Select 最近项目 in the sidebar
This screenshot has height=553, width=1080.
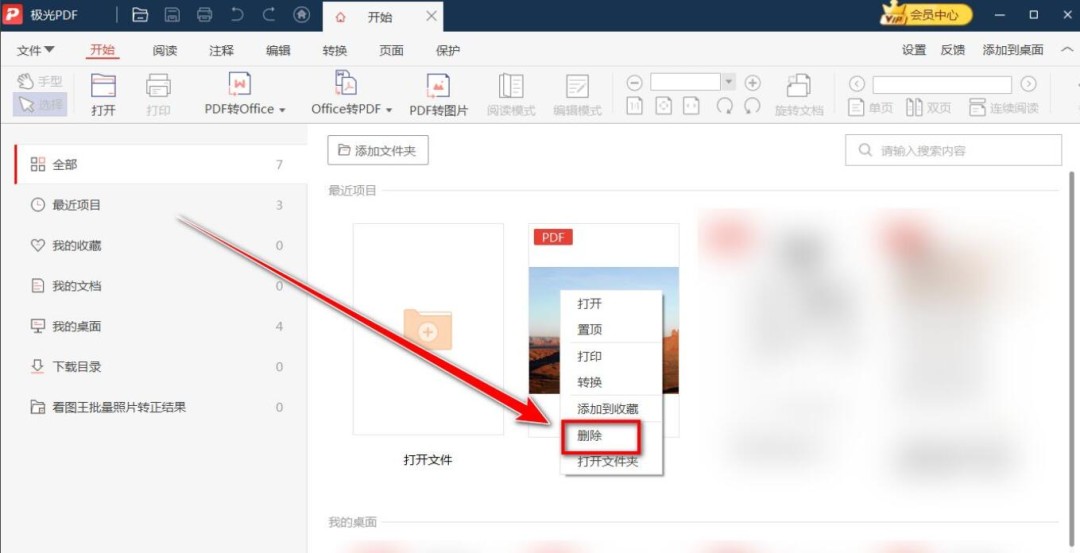[160, 205]
